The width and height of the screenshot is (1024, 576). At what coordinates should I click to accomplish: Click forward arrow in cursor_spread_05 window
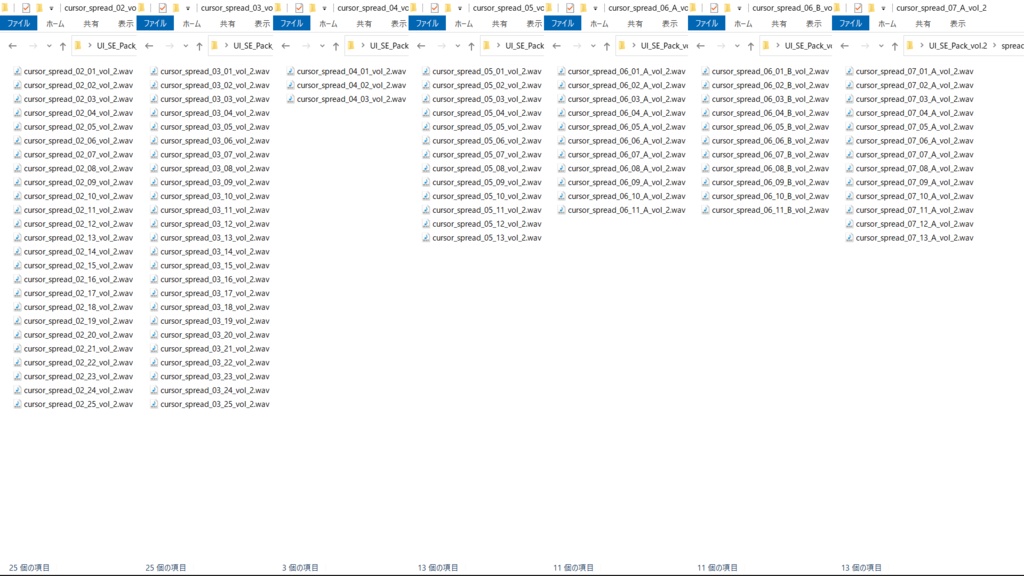click(x=441, y=46)
